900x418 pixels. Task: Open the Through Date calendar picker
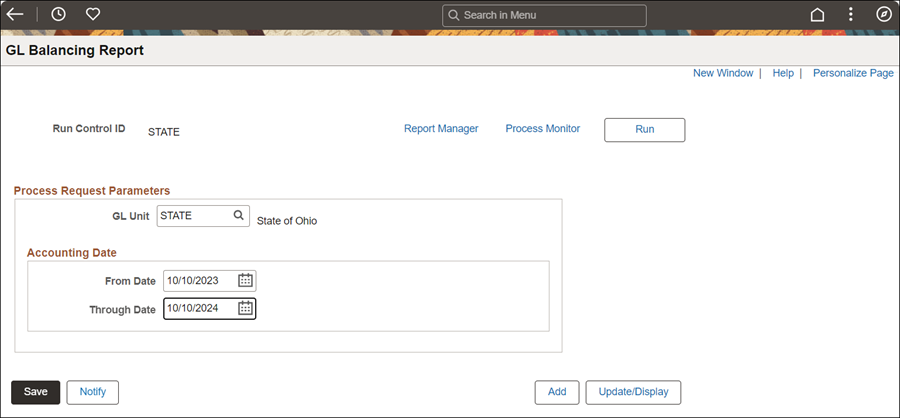[245, 308]
